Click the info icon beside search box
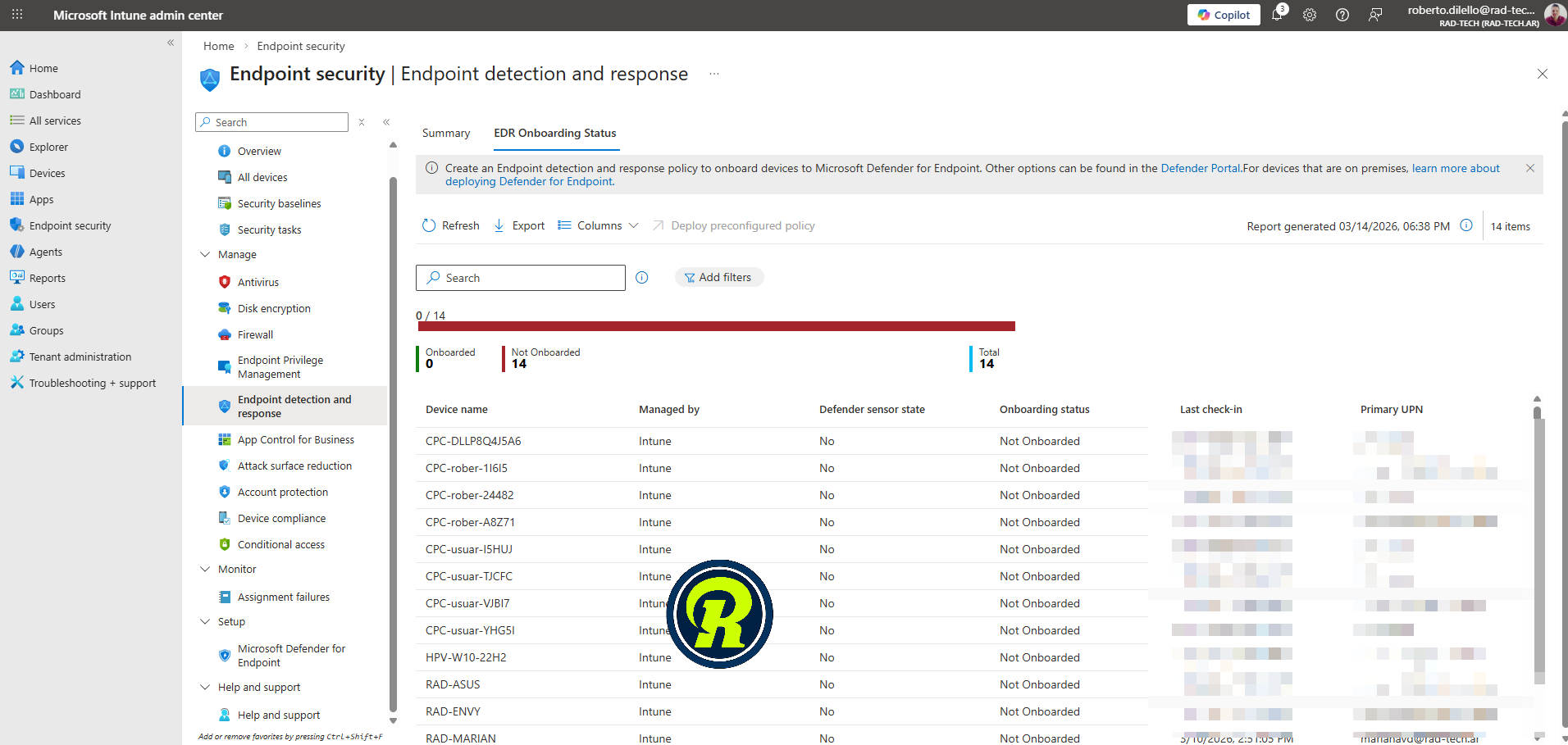The image size is (1568, 745). [642, 278]
